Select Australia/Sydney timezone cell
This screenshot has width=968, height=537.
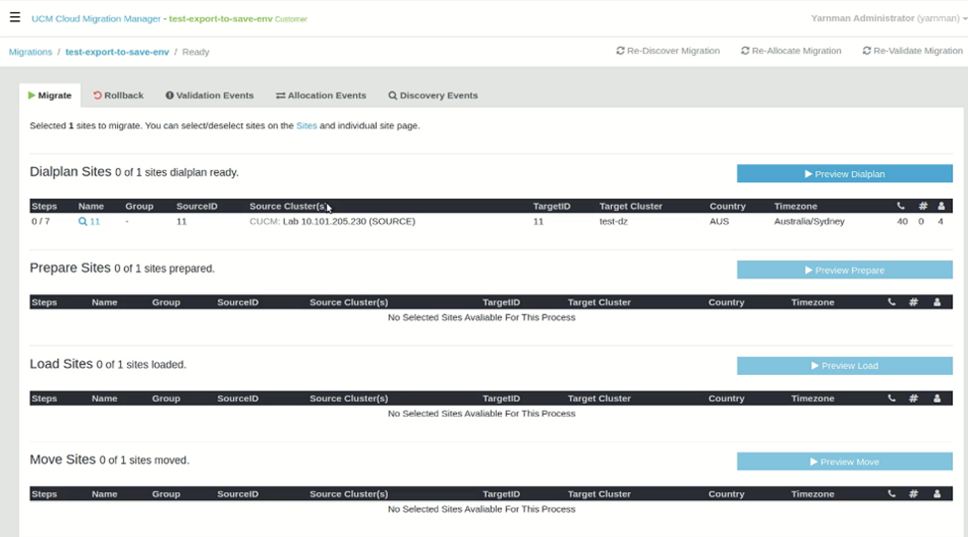(809, 221)
